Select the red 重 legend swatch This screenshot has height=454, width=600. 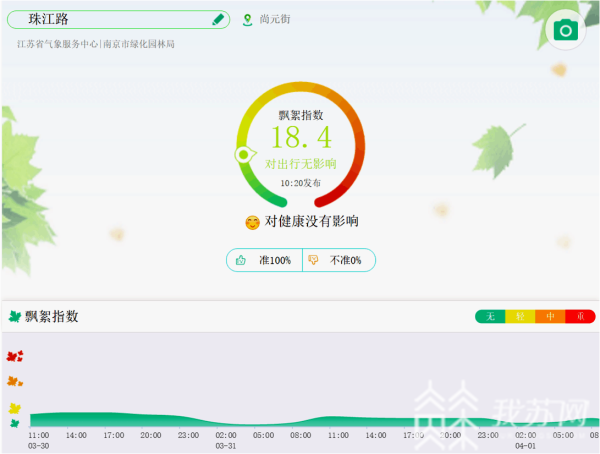pyautogui.click(x=580, y=317)
